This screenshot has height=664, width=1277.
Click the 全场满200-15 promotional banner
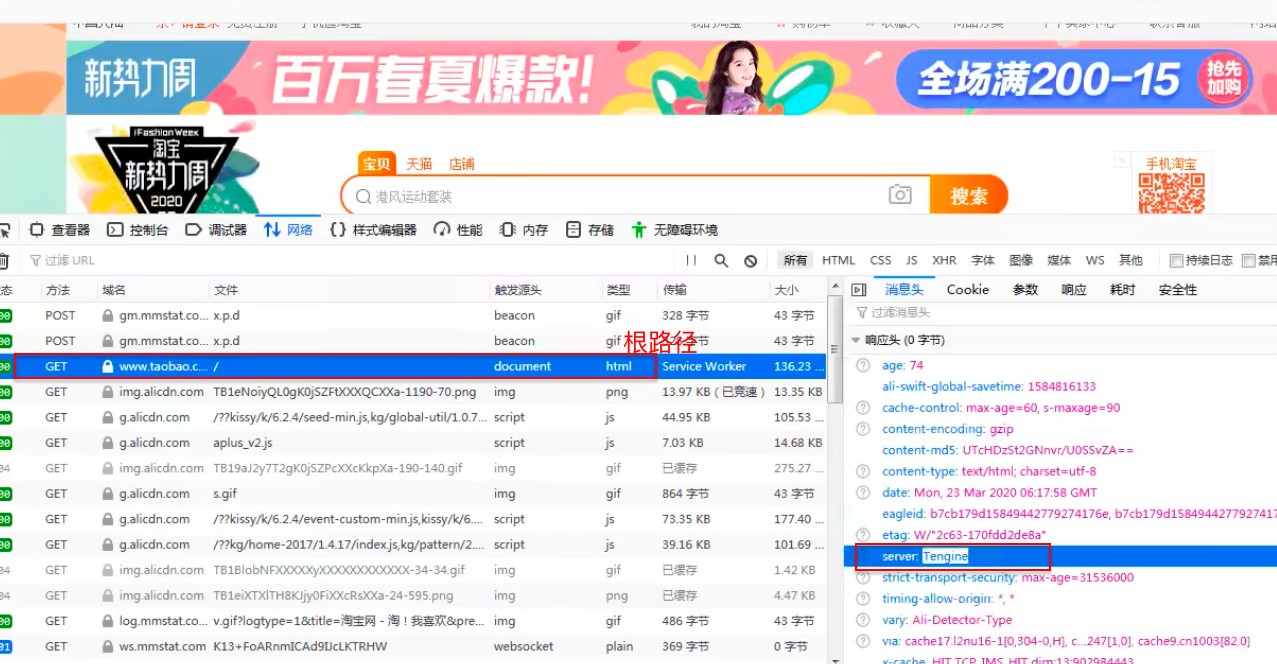tap(1076, 78)
